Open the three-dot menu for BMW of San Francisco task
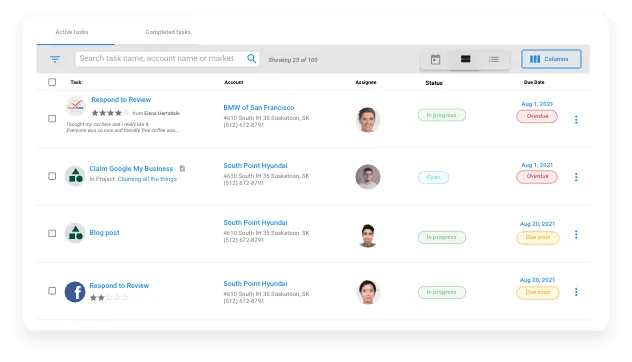Screen dimensions: 632x362 (576, 120)
